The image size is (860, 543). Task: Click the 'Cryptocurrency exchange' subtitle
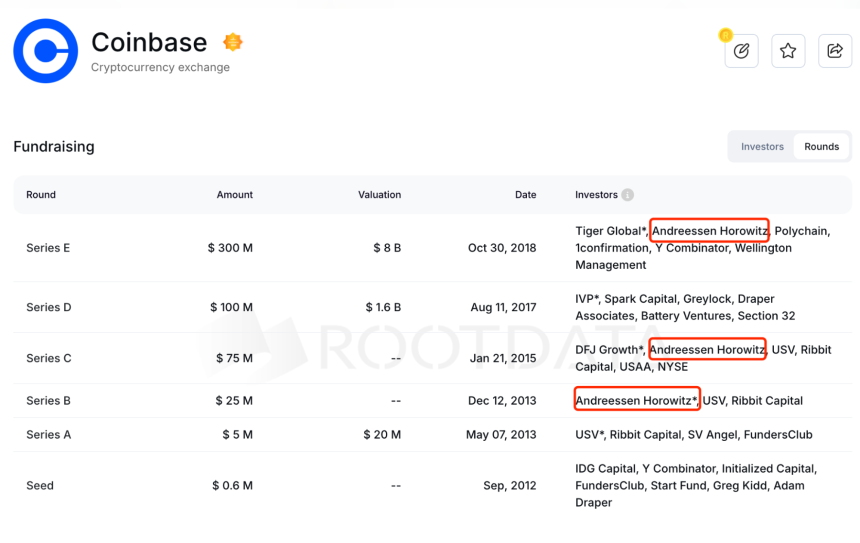(x=160, y=67)
